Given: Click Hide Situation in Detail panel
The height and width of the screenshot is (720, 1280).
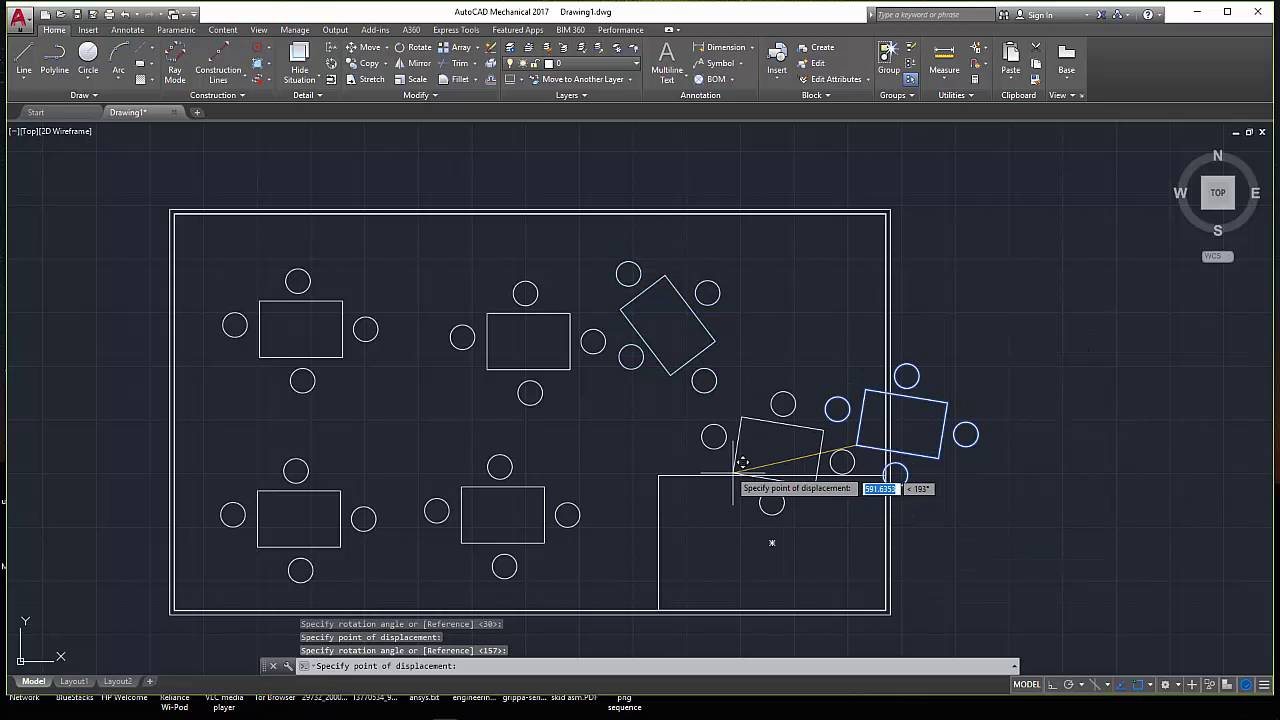Looking at the screenshot, I should point(299,61).
